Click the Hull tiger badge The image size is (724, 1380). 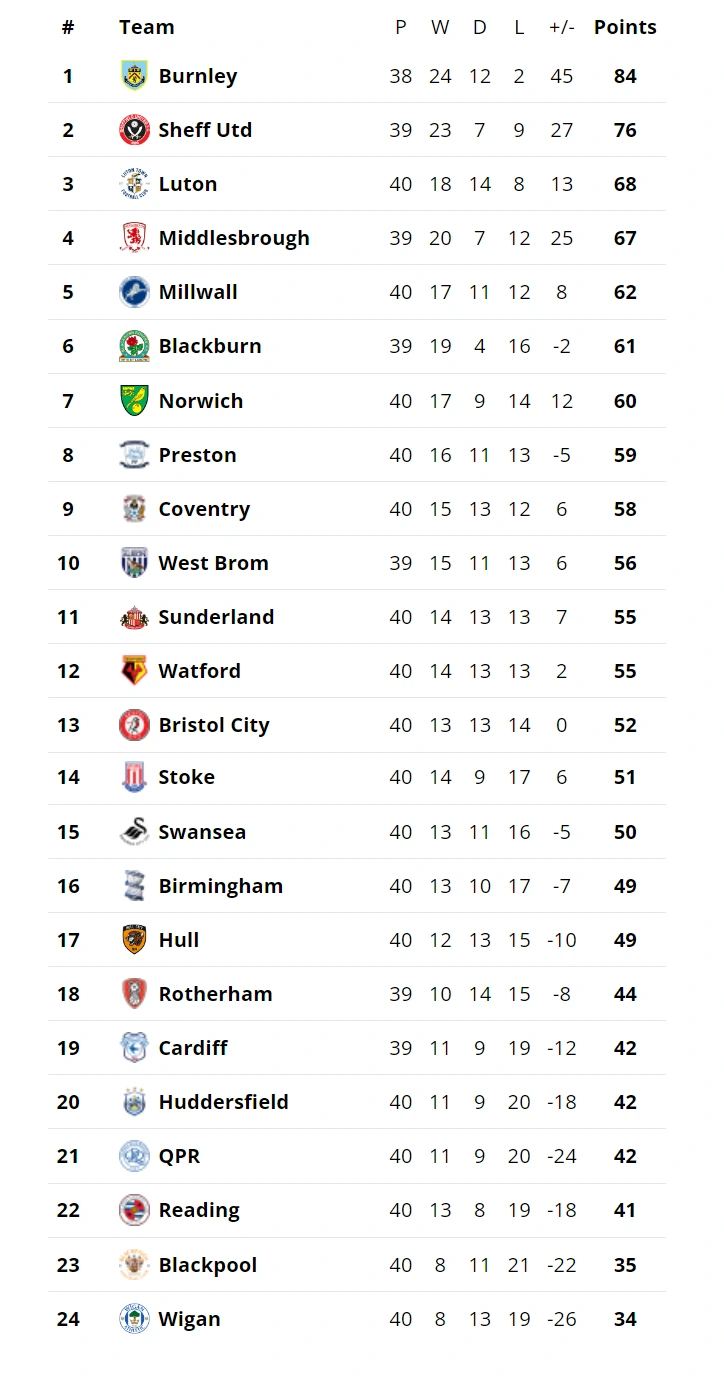point(134,940)
